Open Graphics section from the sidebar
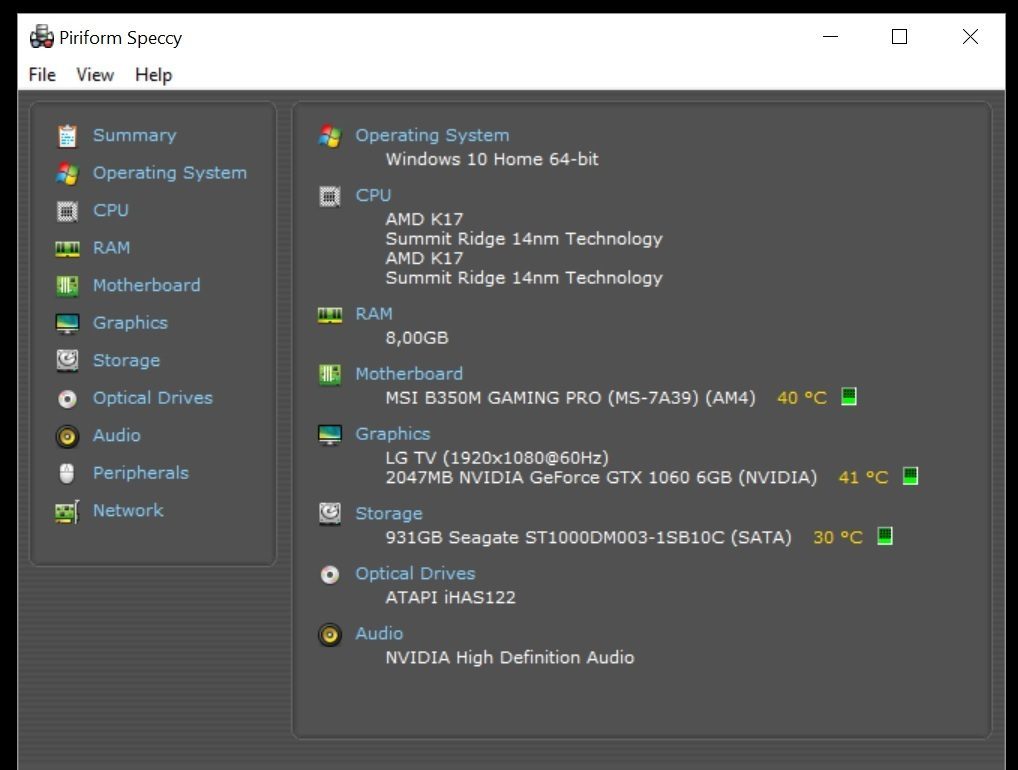This screenshot has width=1018, height=770. (130, 323)
